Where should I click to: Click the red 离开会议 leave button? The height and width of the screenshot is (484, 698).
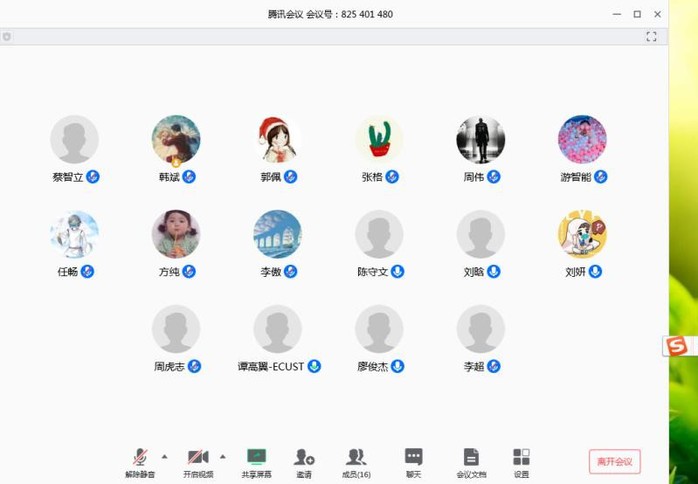614,461
